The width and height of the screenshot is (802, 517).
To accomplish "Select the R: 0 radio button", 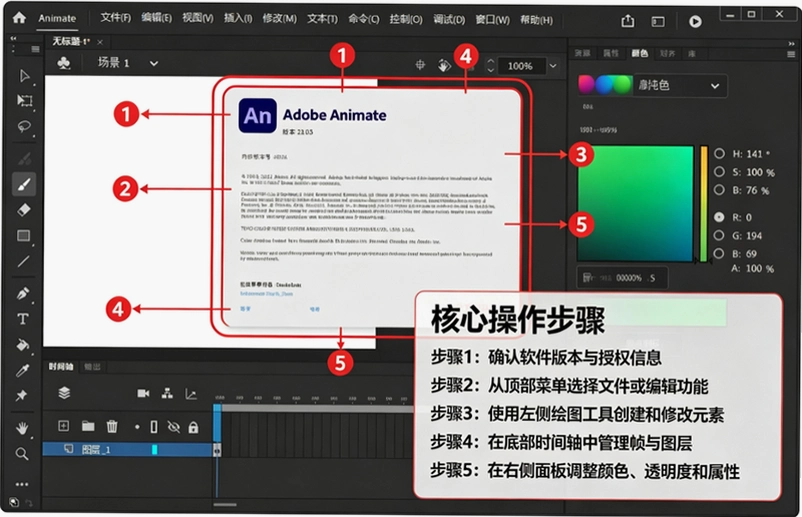I will (719, 217).
